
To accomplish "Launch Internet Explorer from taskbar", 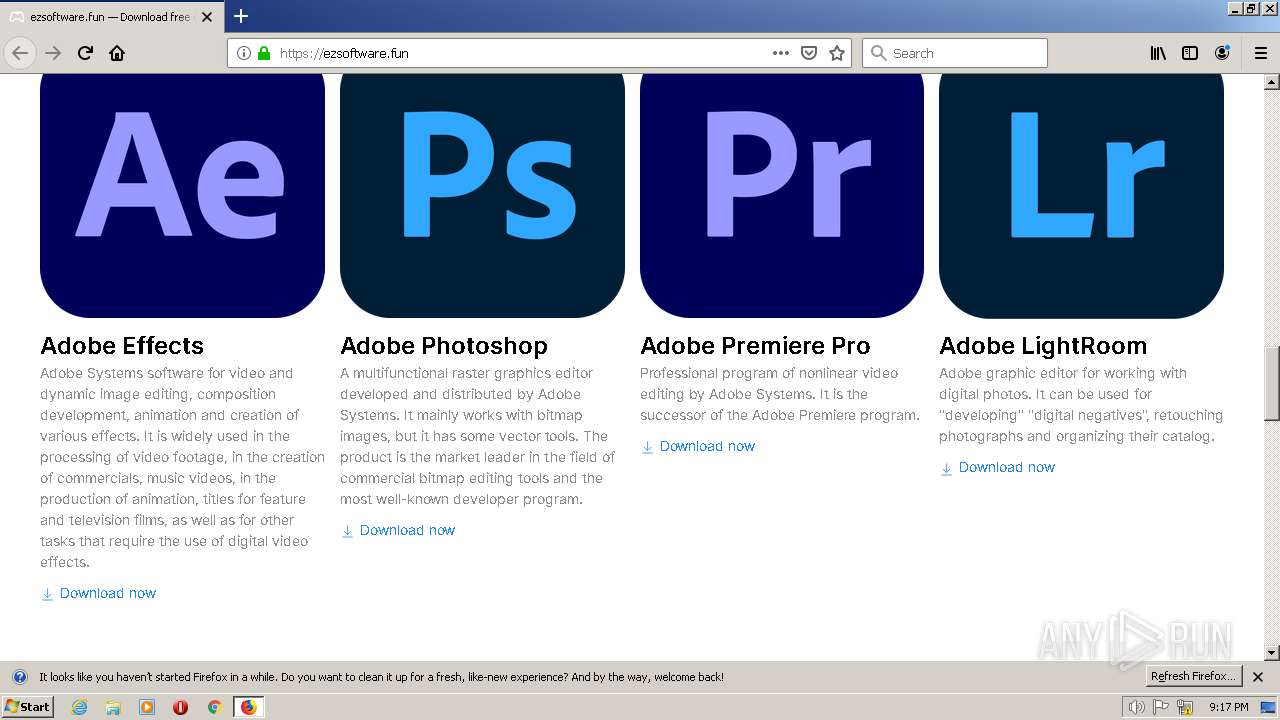I will point(80,707).
